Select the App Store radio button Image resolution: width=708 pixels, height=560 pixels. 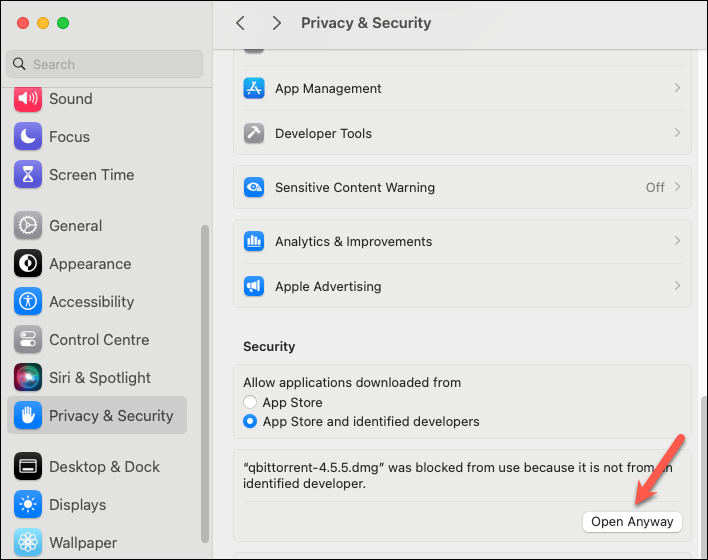tap(250, 402)
